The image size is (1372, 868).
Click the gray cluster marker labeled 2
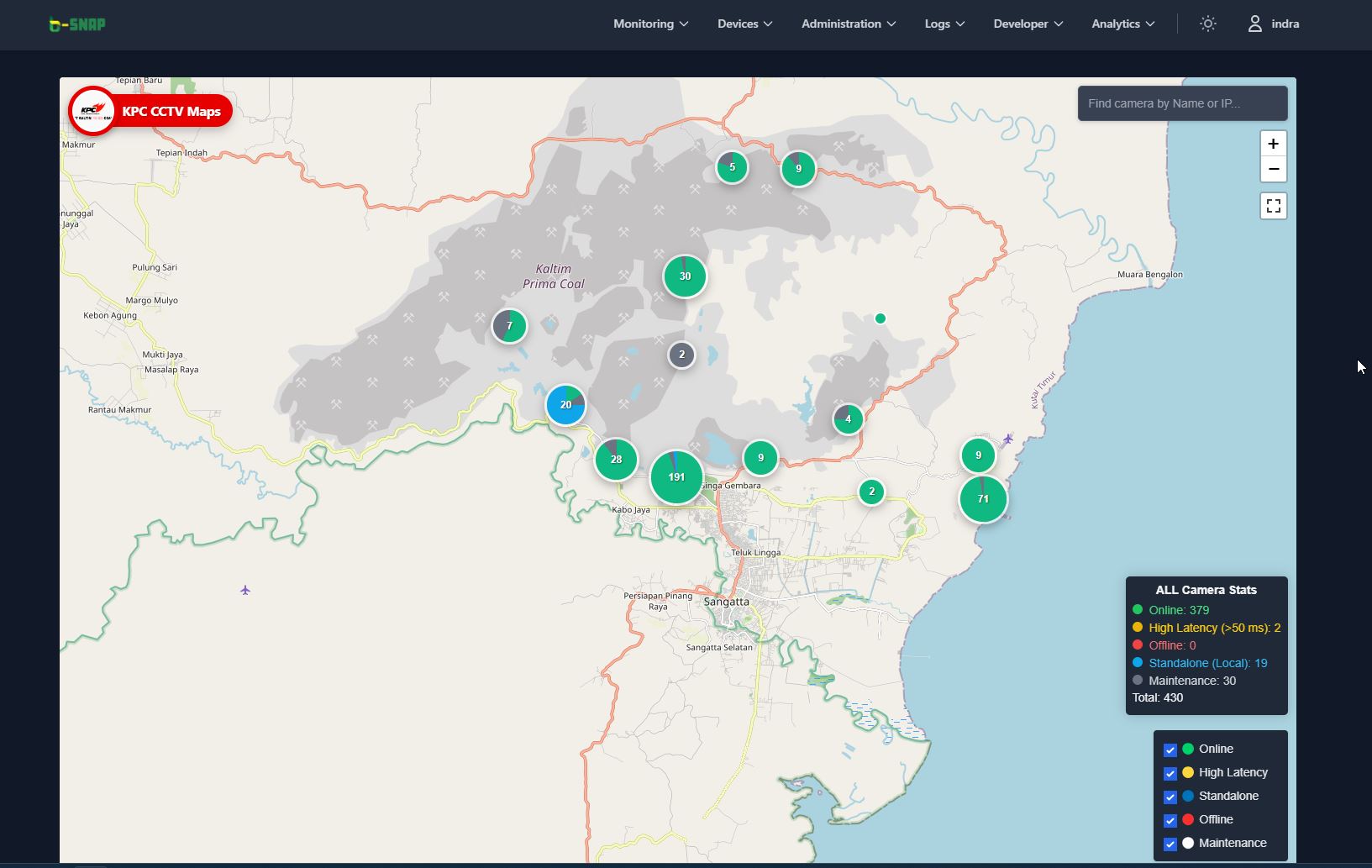point(681,355)
